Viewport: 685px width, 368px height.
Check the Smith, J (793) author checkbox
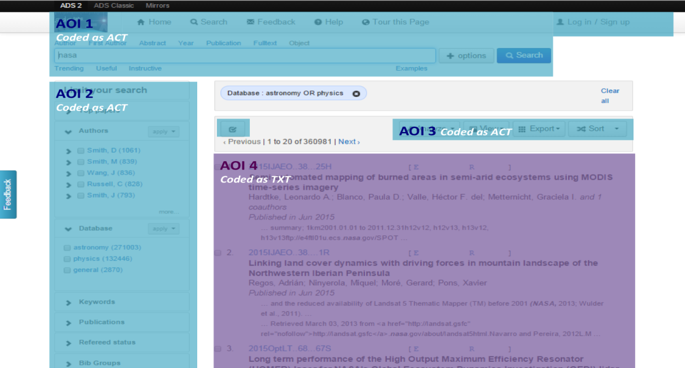pos(81,196)
